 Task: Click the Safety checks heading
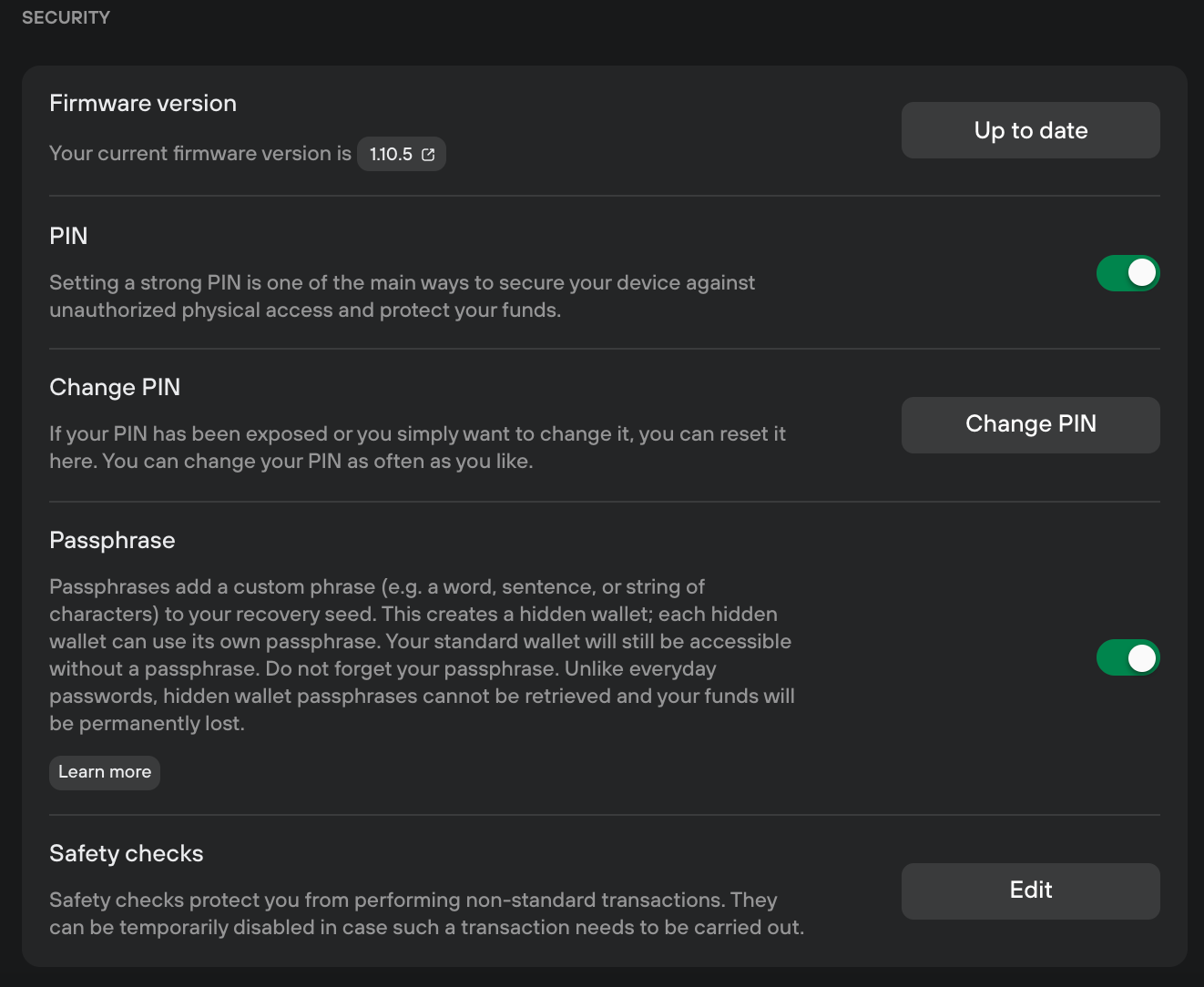pos(127,853)
